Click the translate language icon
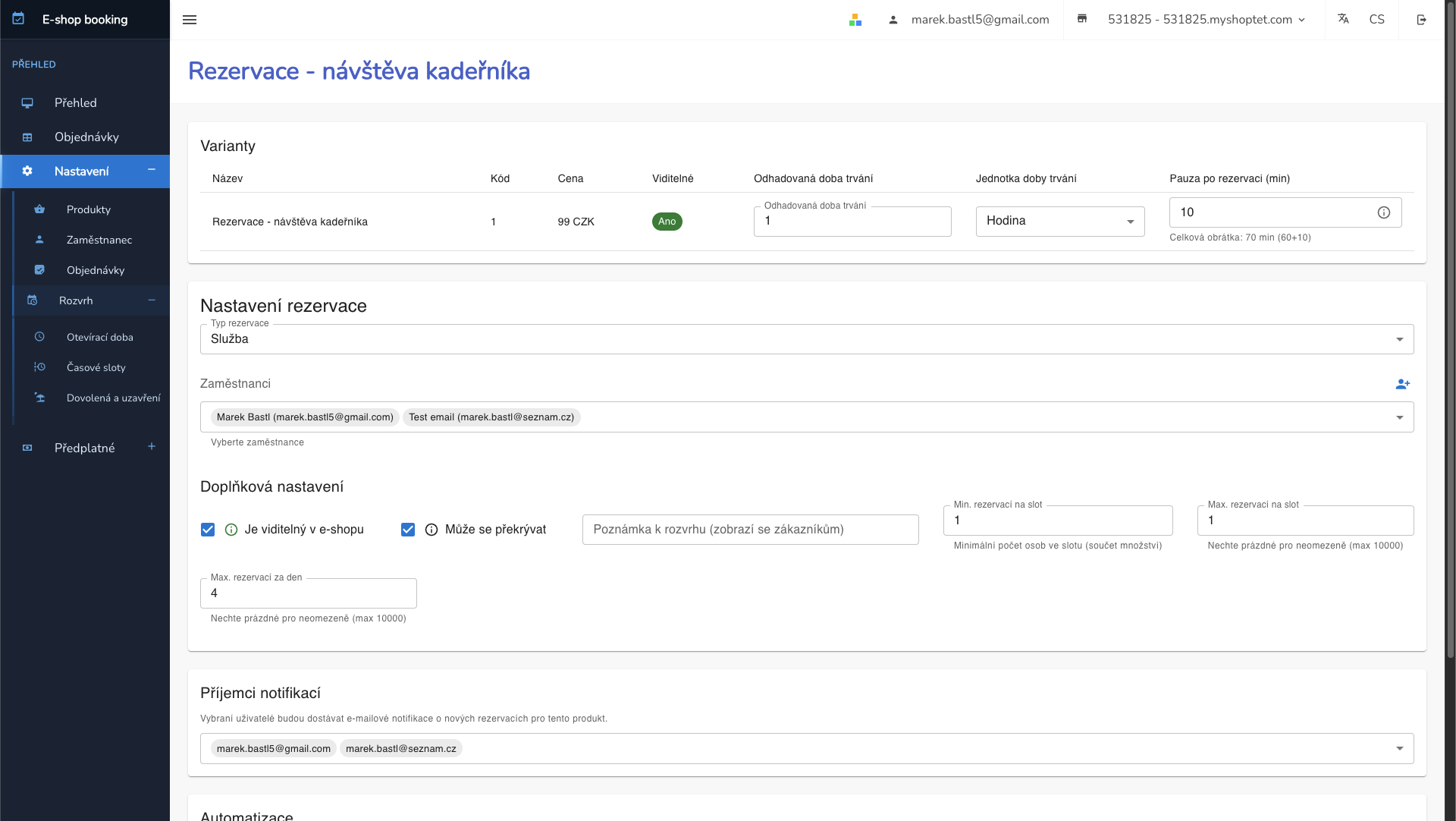1456x821 pixels. (1343, 19)
